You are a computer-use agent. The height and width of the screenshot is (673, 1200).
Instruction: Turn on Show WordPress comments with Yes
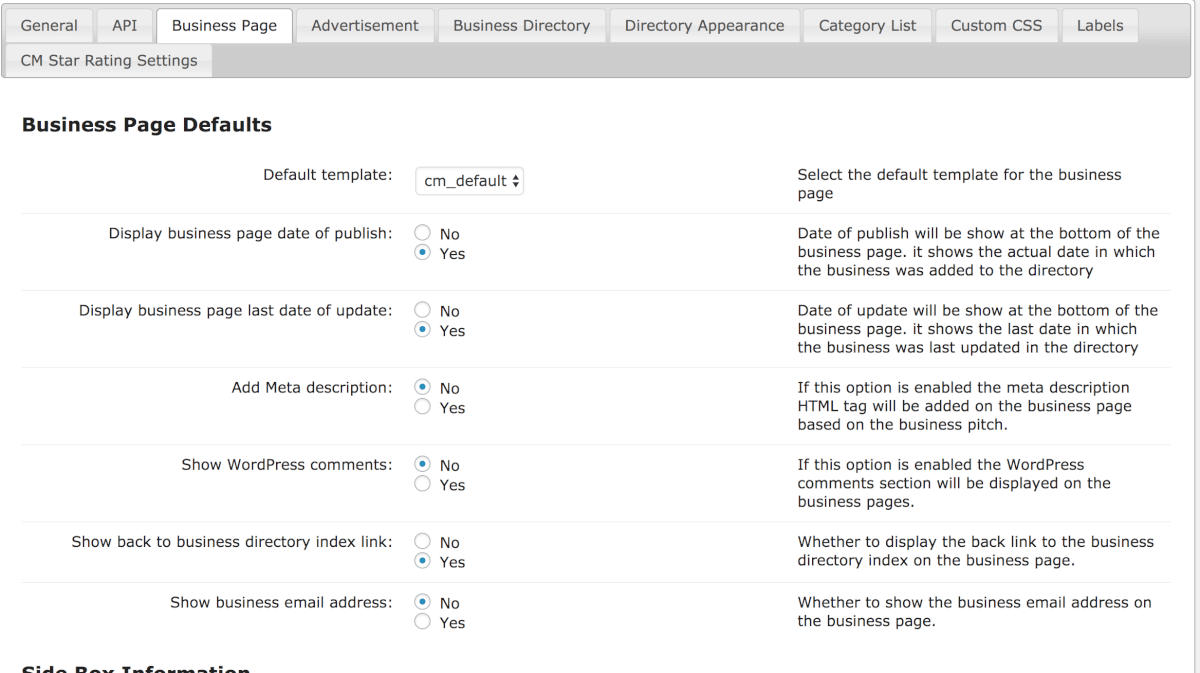click(423, 484)
